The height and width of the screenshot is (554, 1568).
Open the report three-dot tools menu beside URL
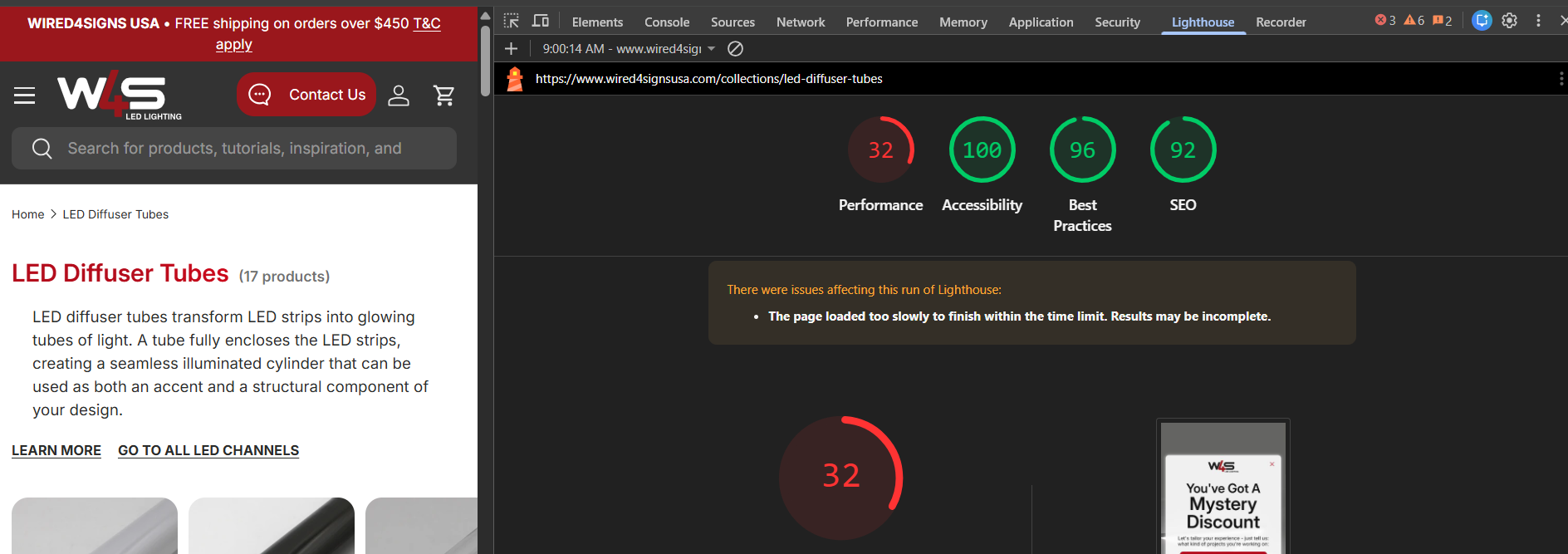tap(1561, 79)
